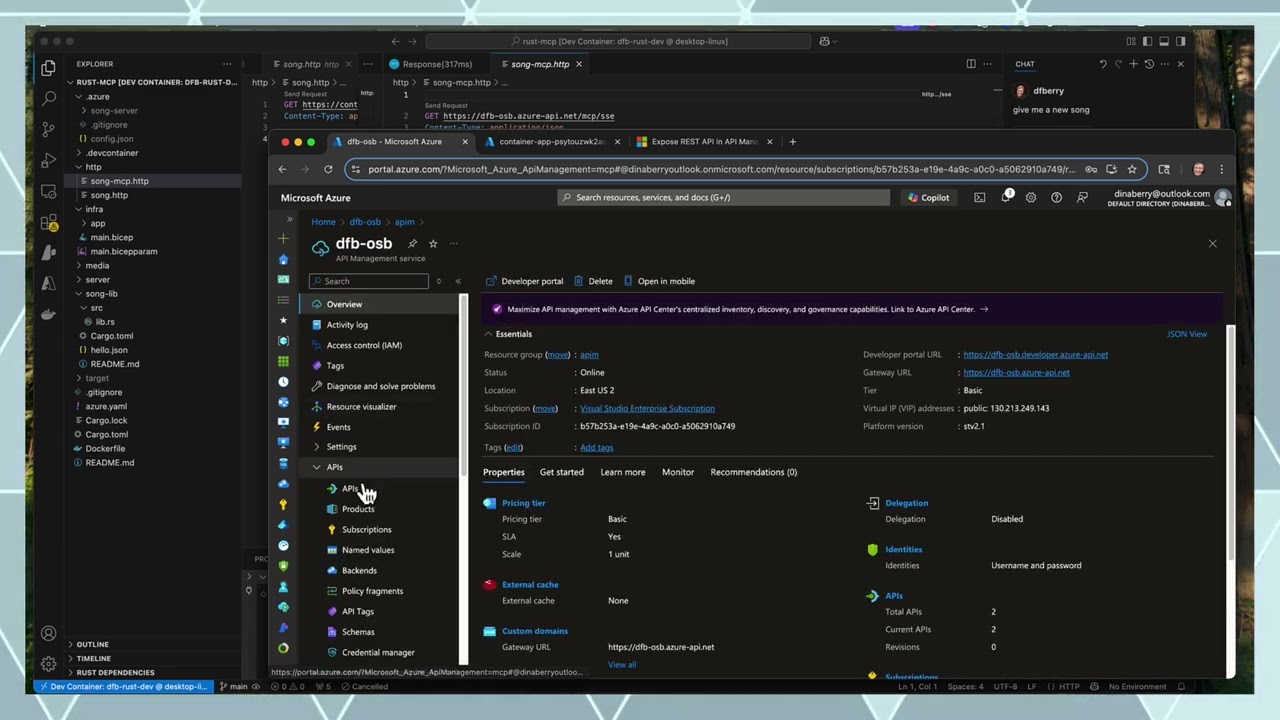Open more options ellipsis beside dfb-osb title
1280x720 pixels.
[453, 243]
